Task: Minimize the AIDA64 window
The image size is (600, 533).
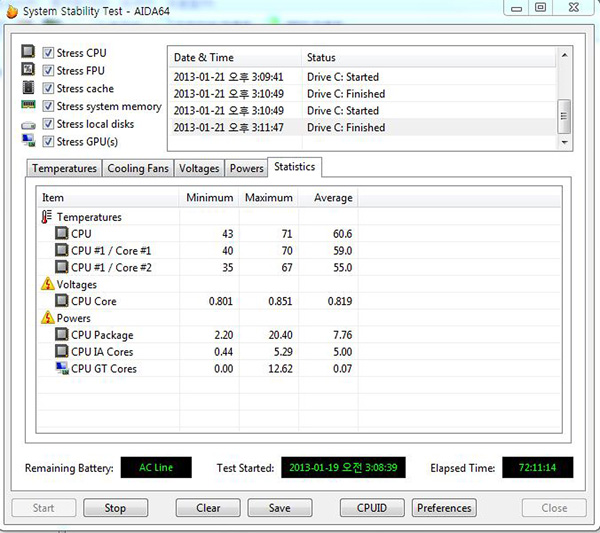Action: (x=516, y=8)
